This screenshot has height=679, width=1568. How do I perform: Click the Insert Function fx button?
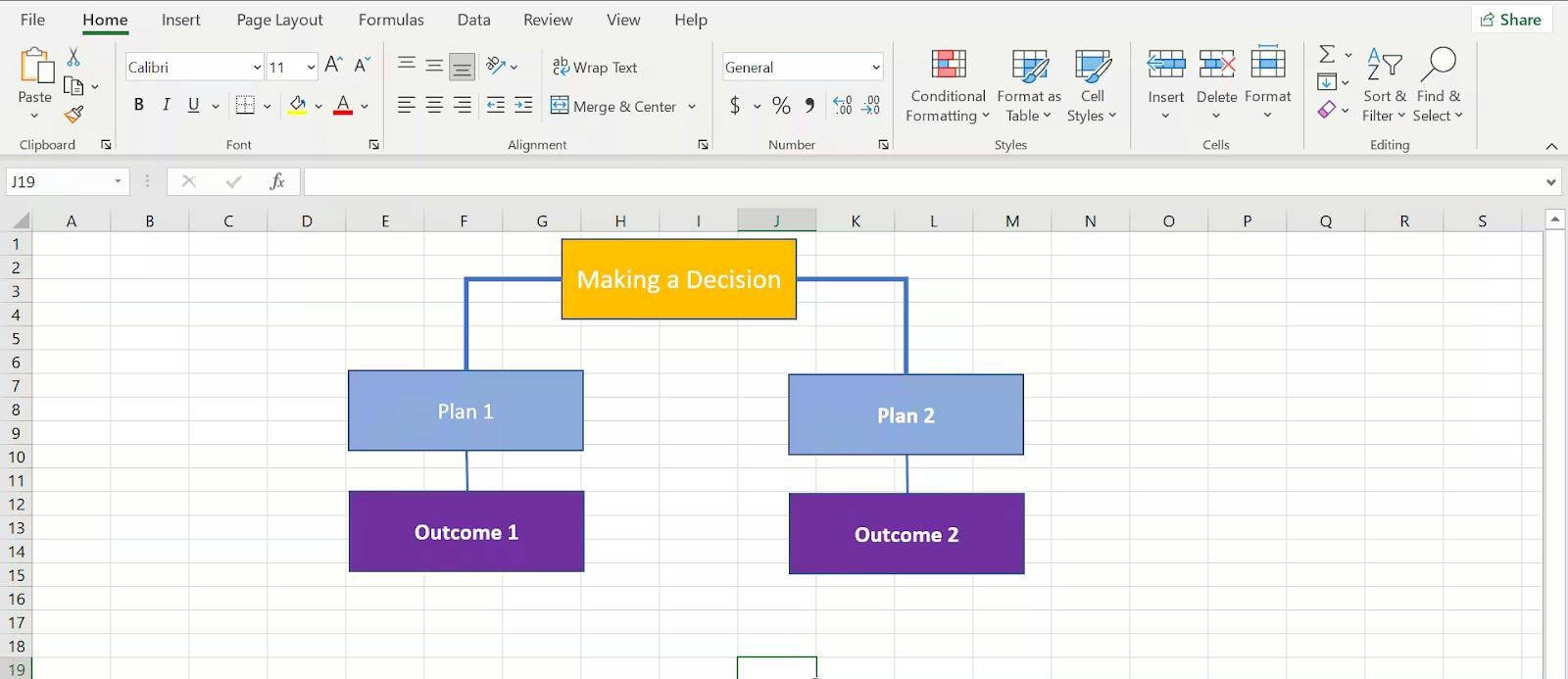pyautogui.click(x=277, y=181)
